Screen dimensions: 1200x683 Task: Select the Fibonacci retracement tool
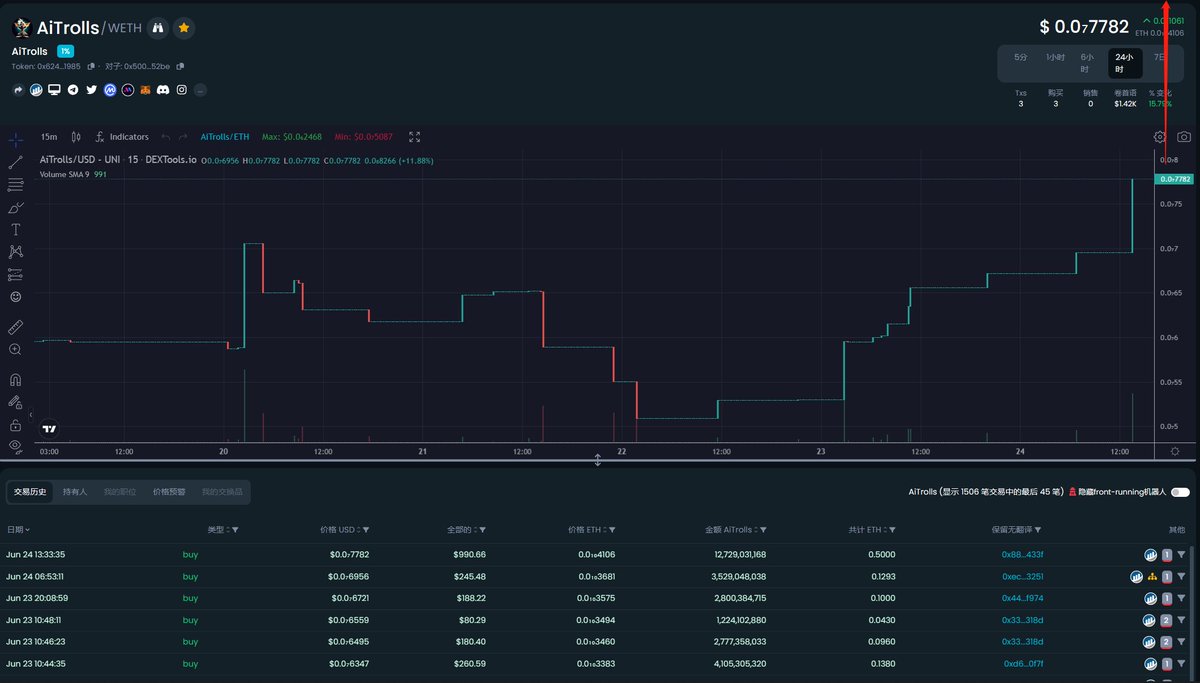pyautogui.click(x=15, y=185)
